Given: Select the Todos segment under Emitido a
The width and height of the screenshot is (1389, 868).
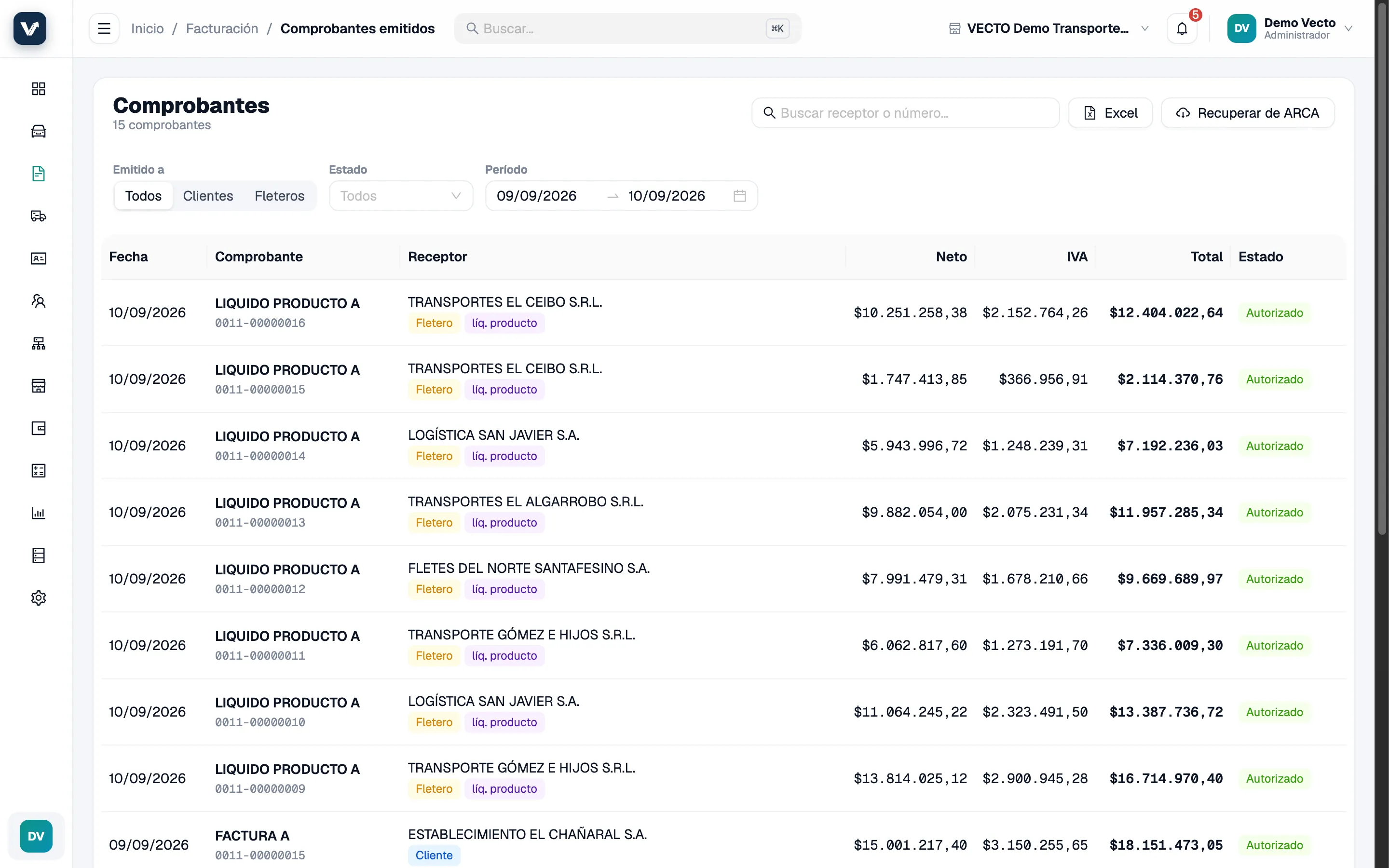Looking at the screenshot, I should coord(144,196).
